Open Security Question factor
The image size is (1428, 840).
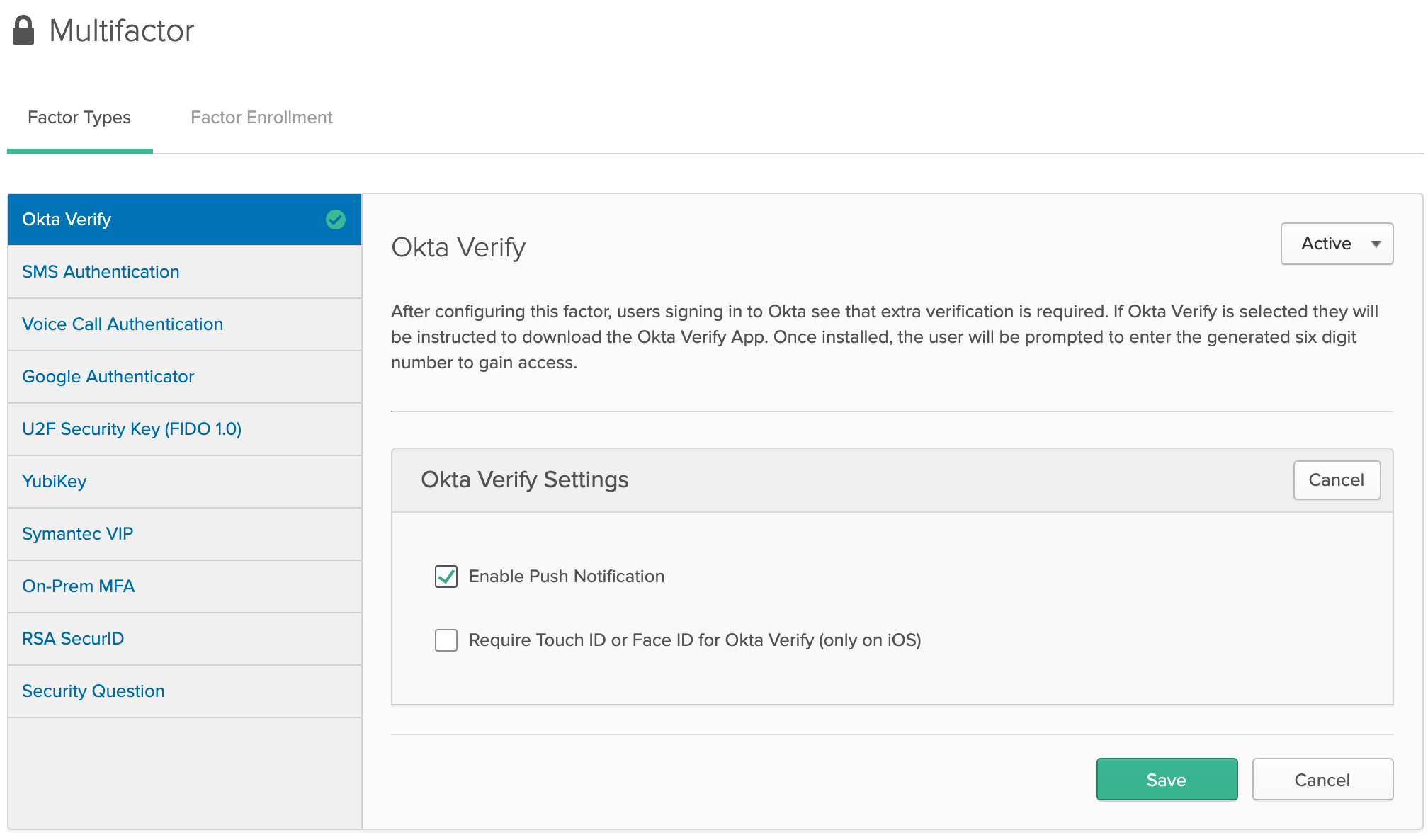click(93, 691)
